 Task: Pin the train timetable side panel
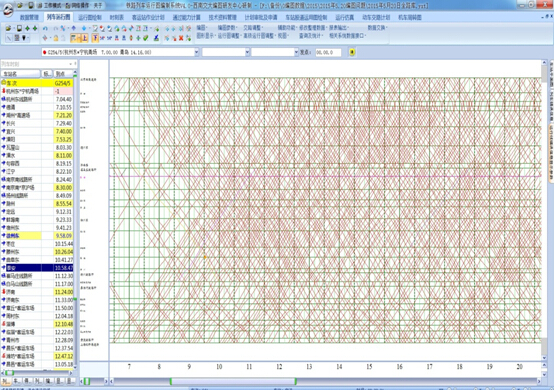(75, 64)
